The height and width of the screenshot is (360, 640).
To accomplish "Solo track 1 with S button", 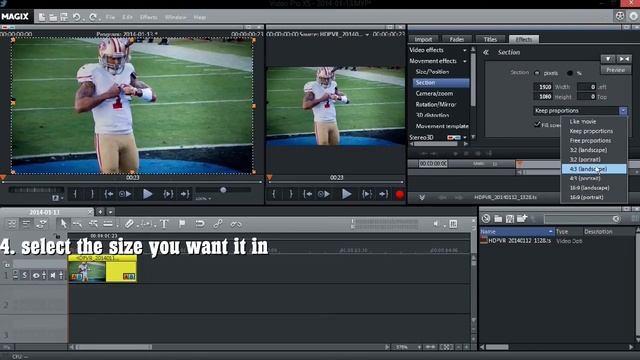I will pyautogui.click(x=25, y=276).
